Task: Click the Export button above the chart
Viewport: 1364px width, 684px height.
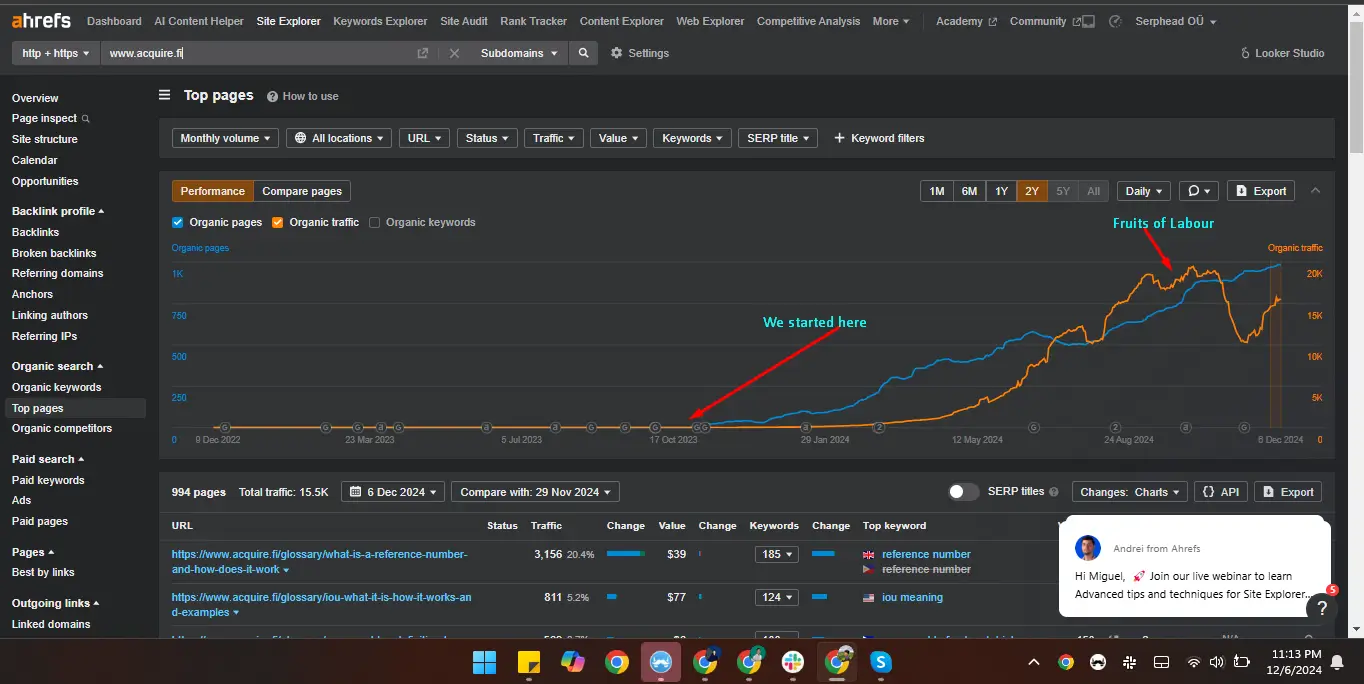Action: [1261, 191]
